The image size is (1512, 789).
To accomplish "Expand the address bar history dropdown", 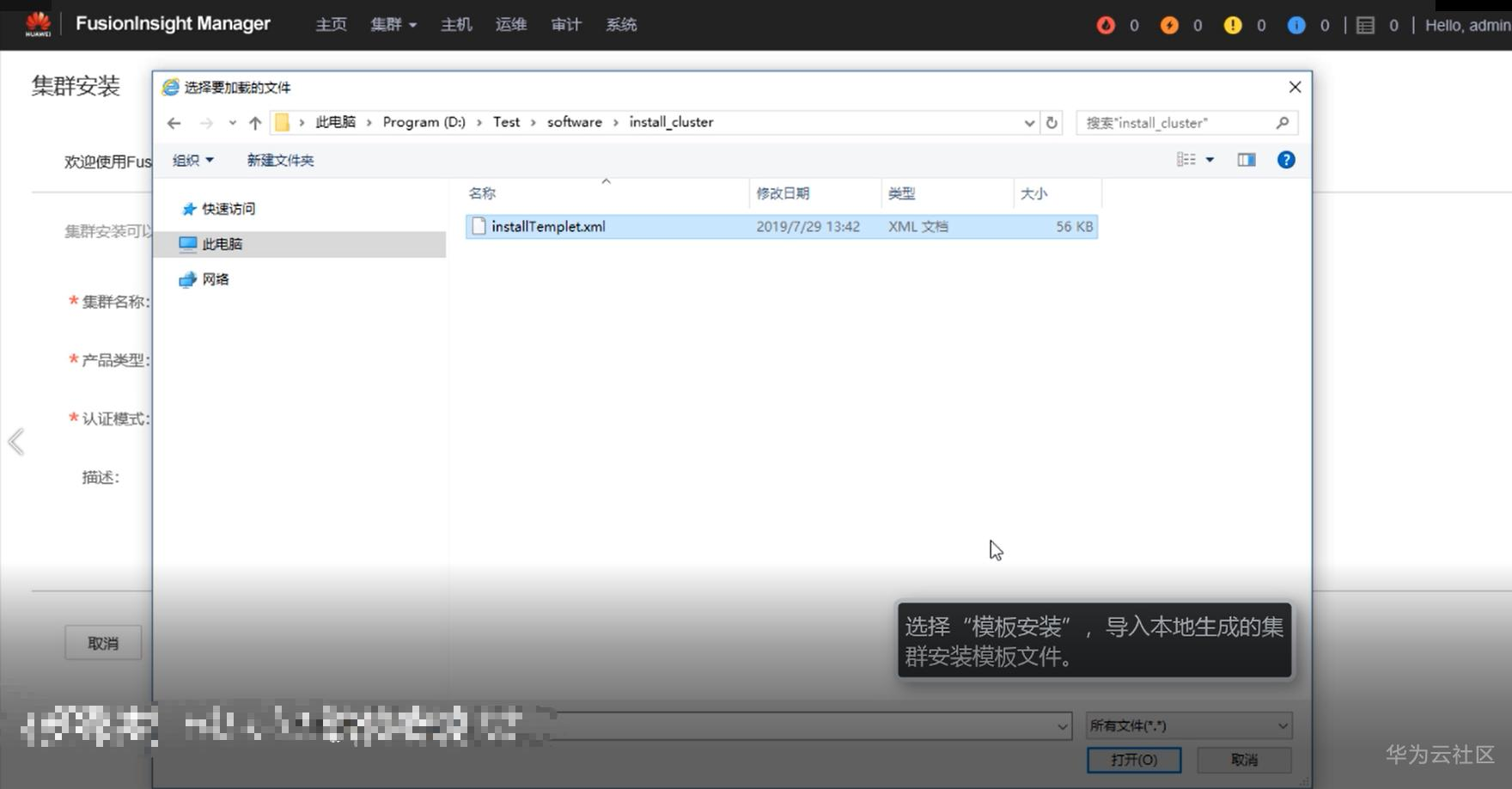I will pos(1029,123).
